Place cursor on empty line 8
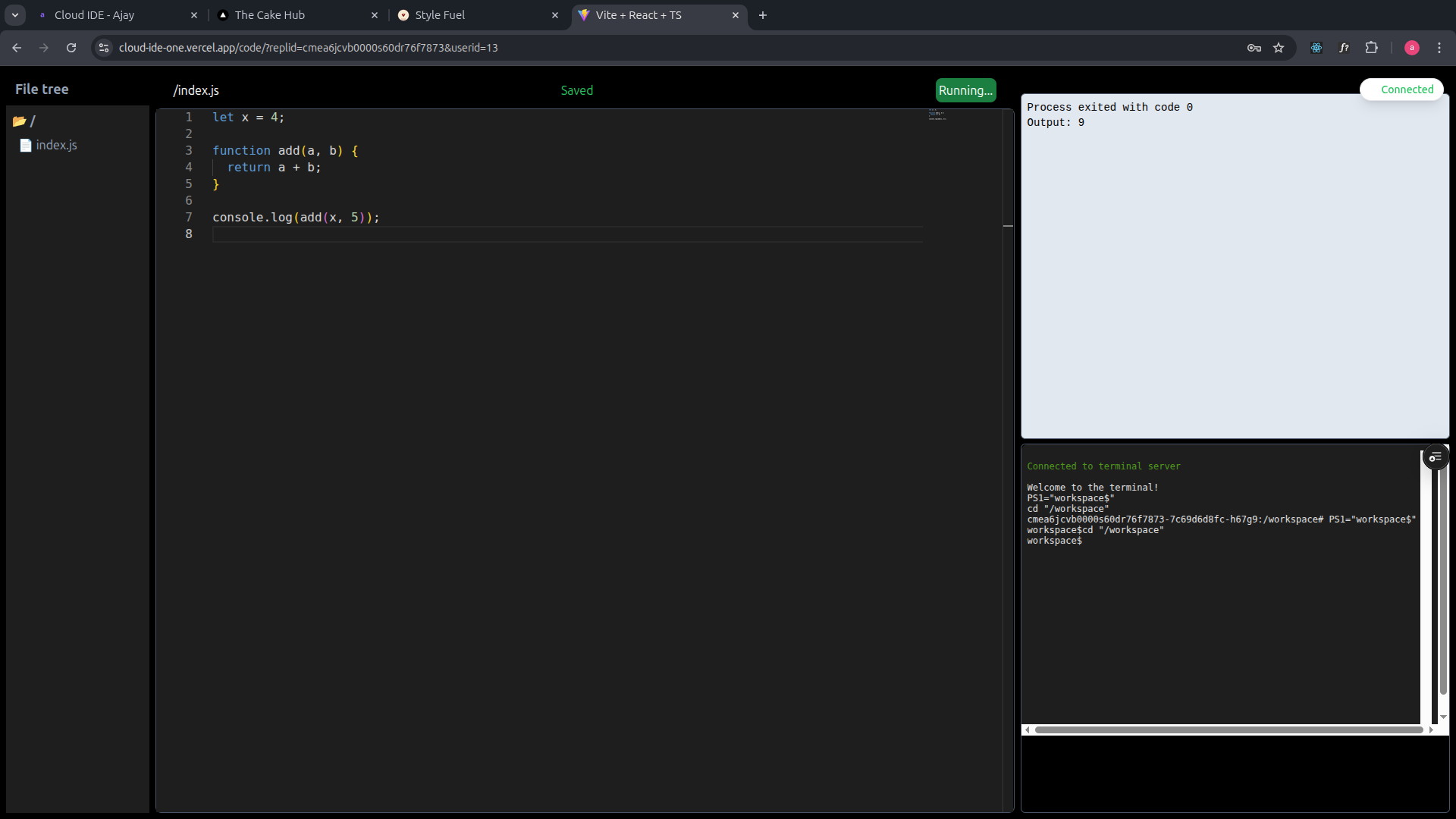1456x819 pixels. coord(567,234)
